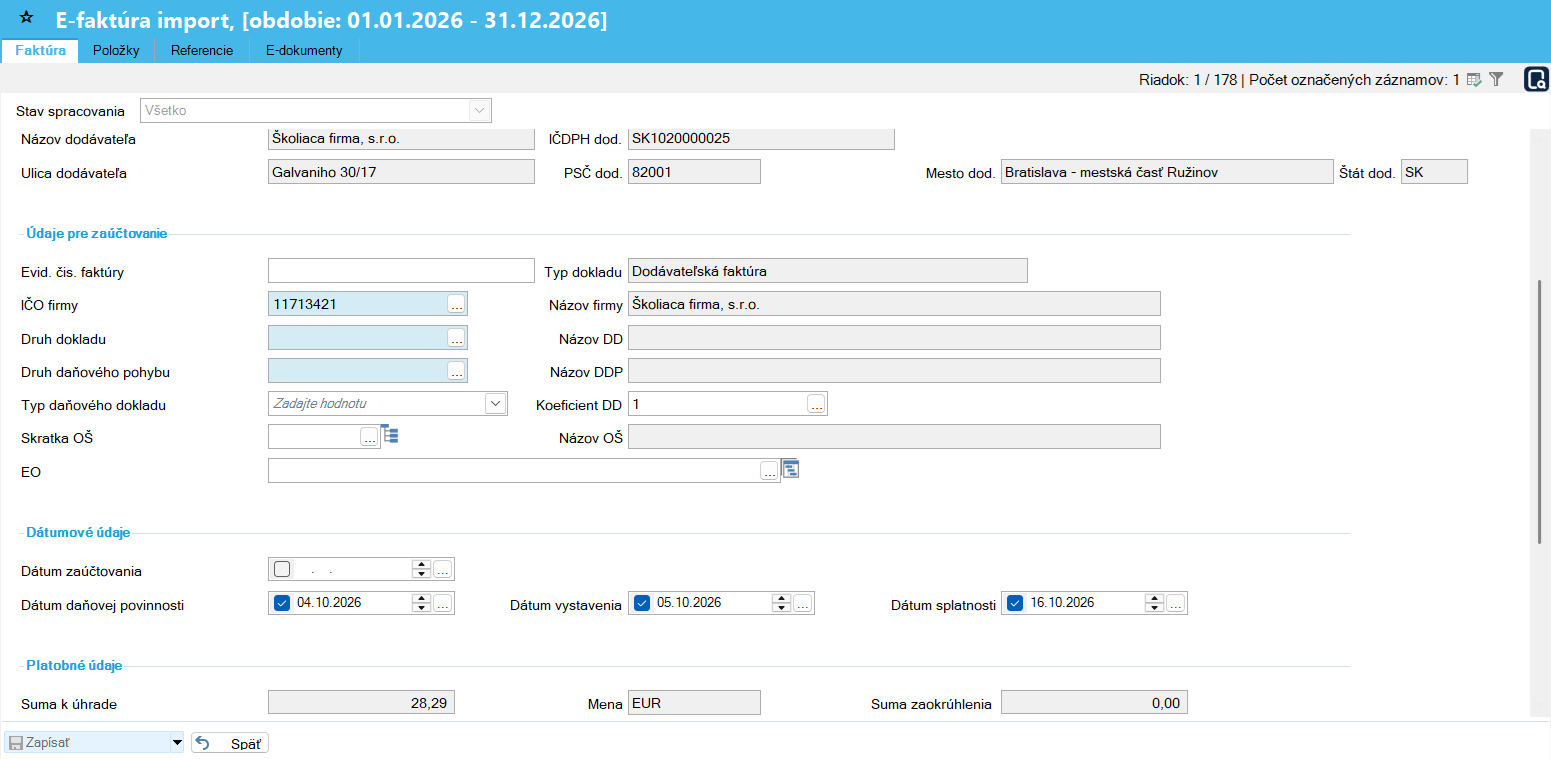Click the marked records grid icon

1474,79
